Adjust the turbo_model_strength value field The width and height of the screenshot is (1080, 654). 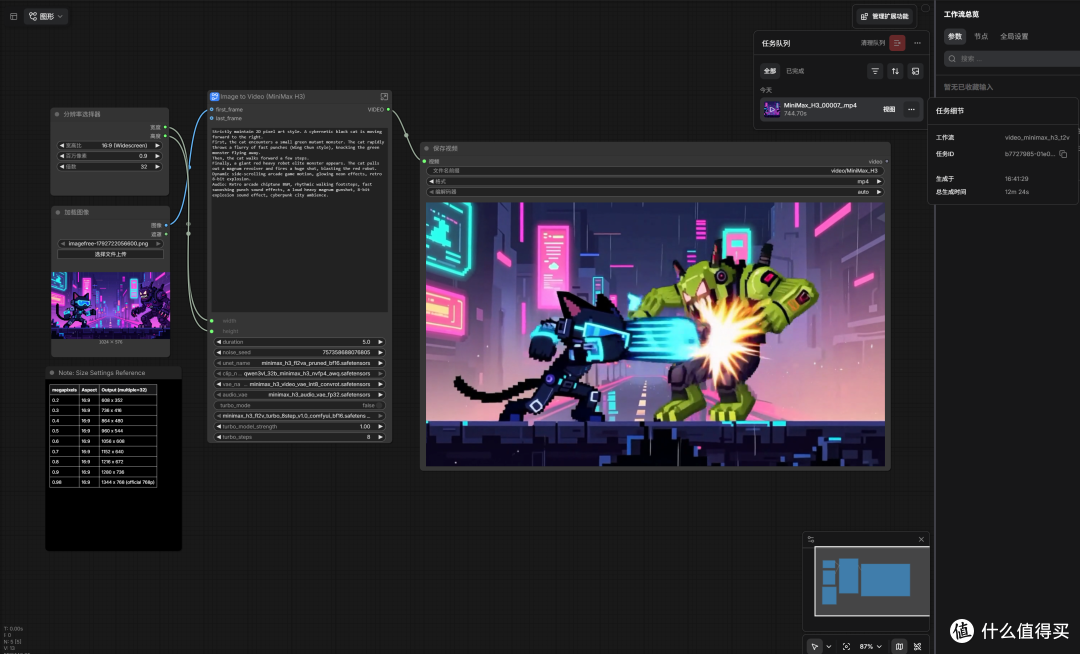click(x=300, y=426)
